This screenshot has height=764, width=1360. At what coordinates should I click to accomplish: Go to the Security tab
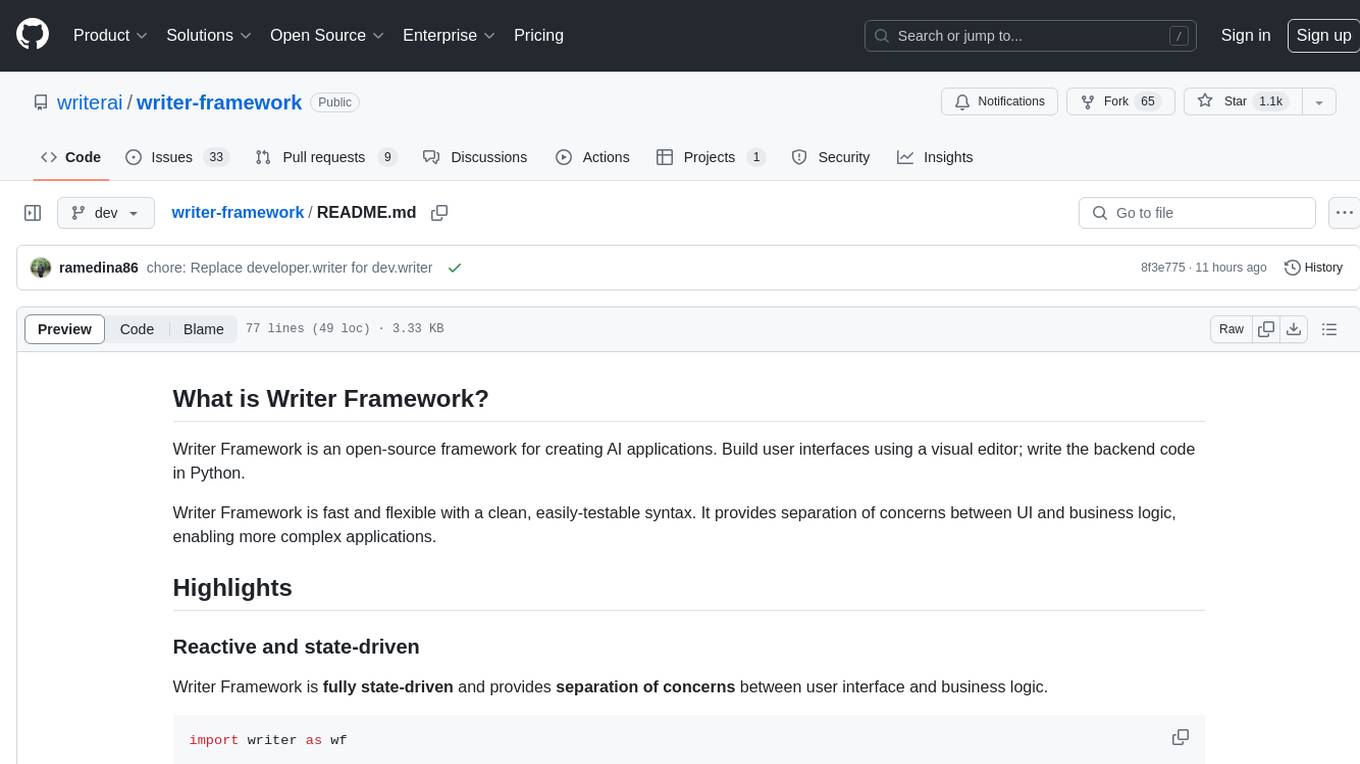pos(831,157)
